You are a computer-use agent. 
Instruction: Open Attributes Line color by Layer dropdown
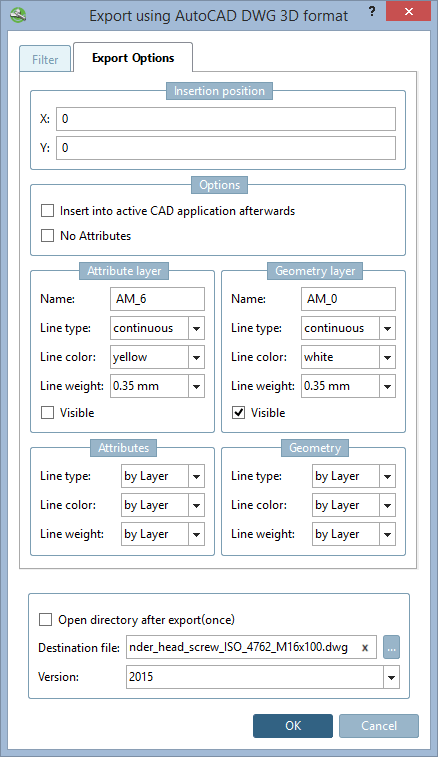pyautogui.click(x=163, y=505)
